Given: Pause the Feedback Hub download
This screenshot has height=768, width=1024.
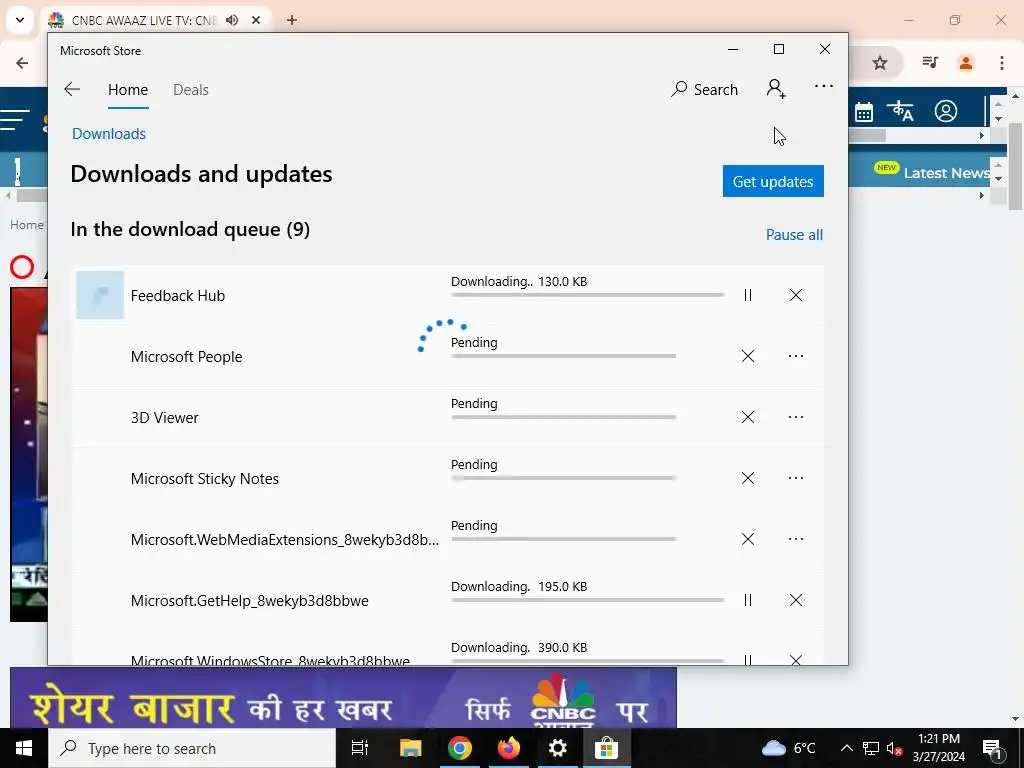Looking at the screenshot, I should point(748,295).
